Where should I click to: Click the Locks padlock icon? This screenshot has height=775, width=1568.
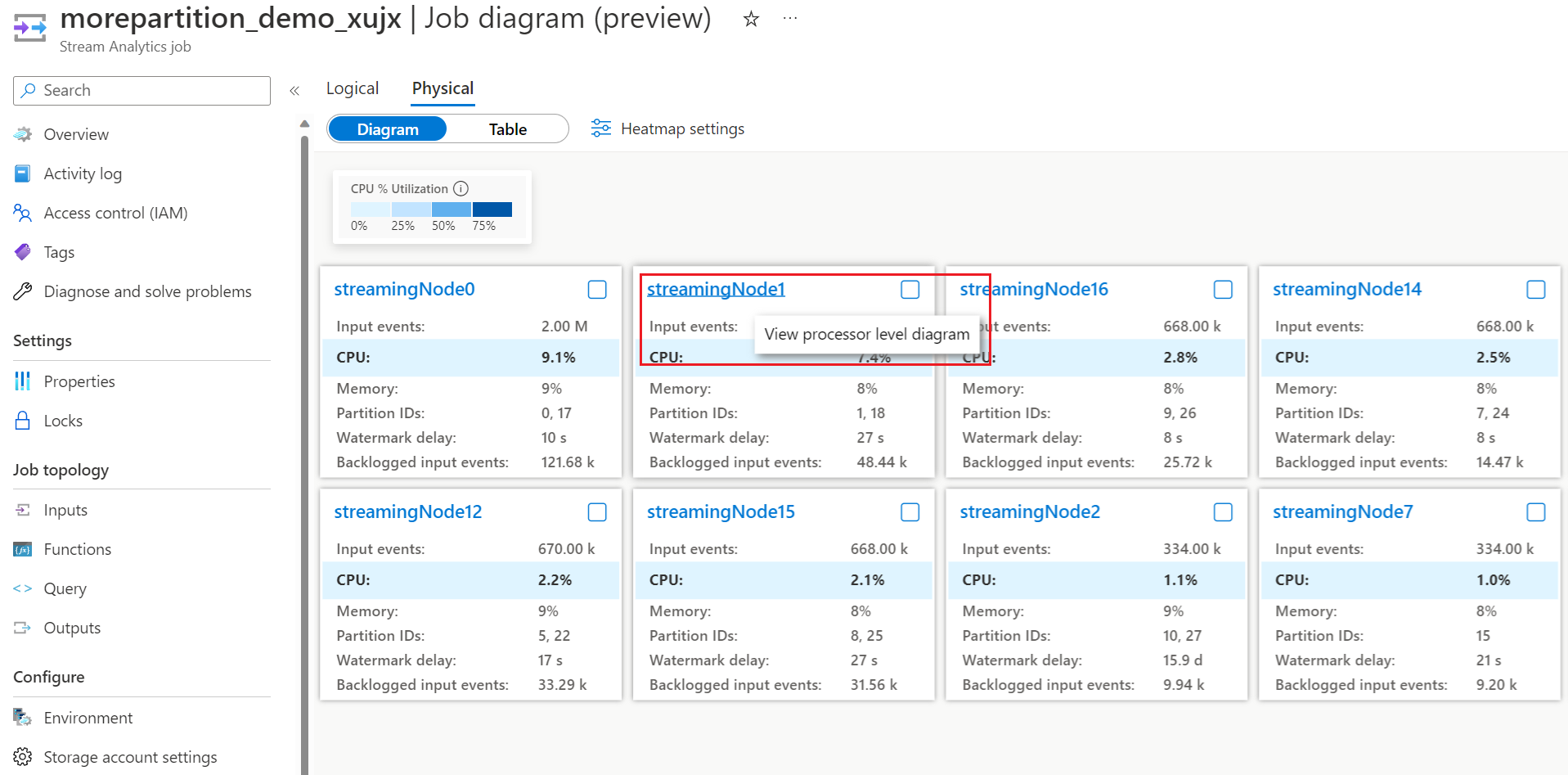click(23, 421)
